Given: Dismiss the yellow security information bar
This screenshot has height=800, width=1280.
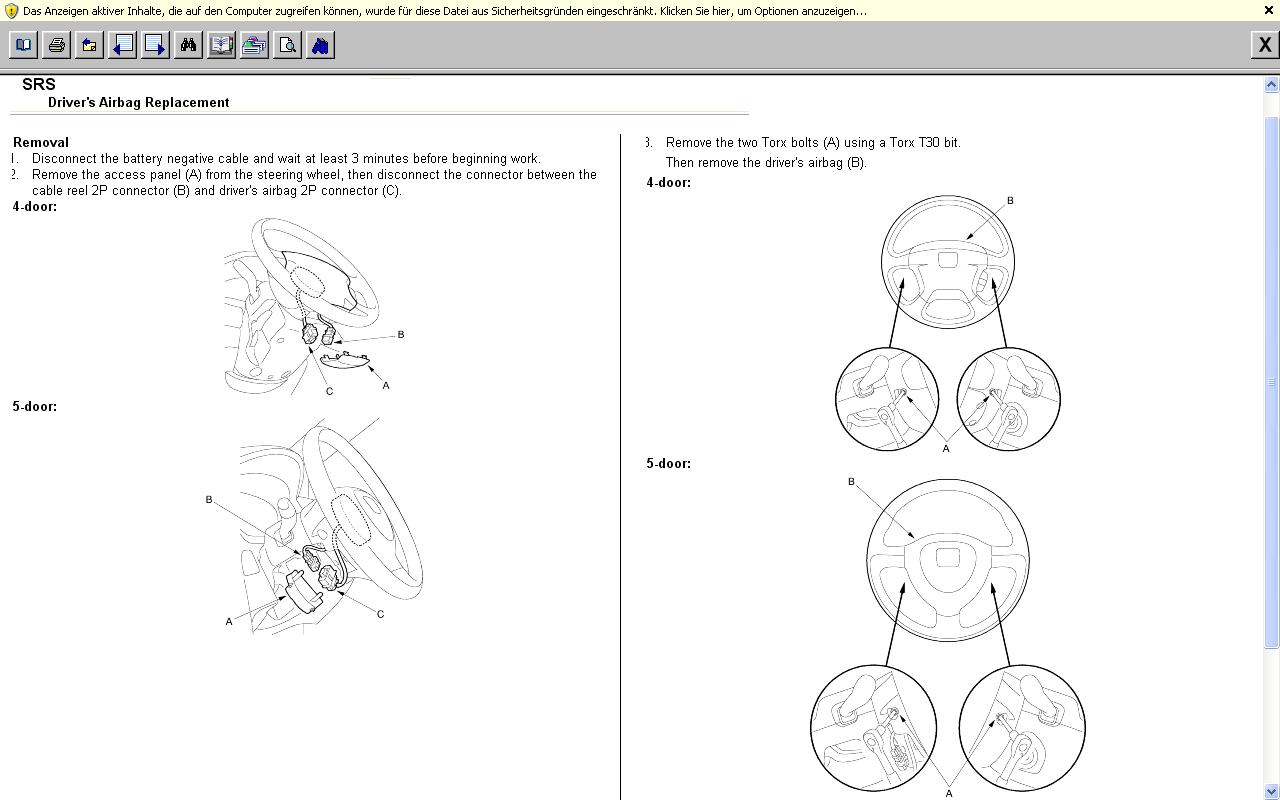Looking at the screenshot, I should [1269, 11].
